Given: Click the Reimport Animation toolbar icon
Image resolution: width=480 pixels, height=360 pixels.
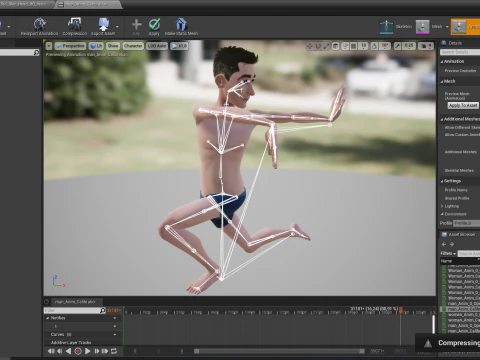Looking at the screenshot, I should click(x=40, y=24).
